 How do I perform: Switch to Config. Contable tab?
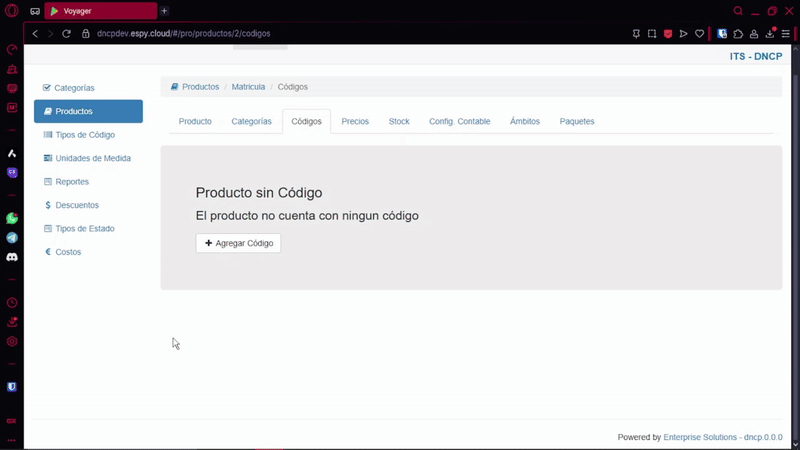pyautogui.click(x=460, y=121)
